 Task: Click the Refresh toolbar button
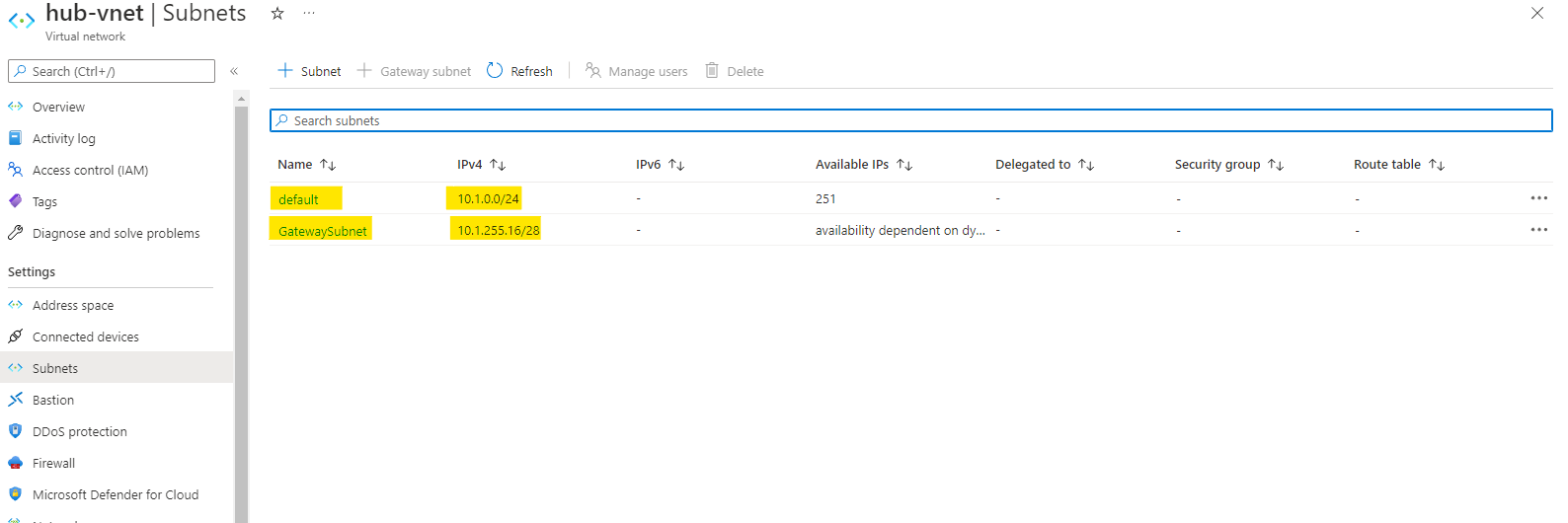click(x=520, y=71)
